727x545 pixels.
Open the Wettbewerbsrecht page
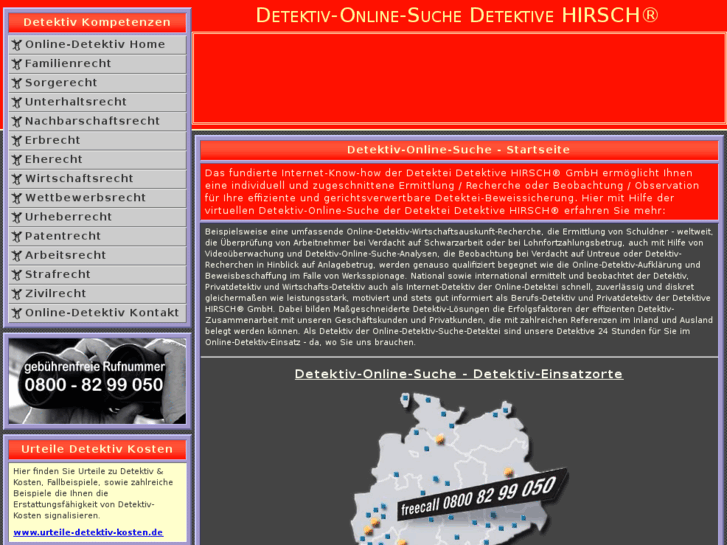pos(97,198)
